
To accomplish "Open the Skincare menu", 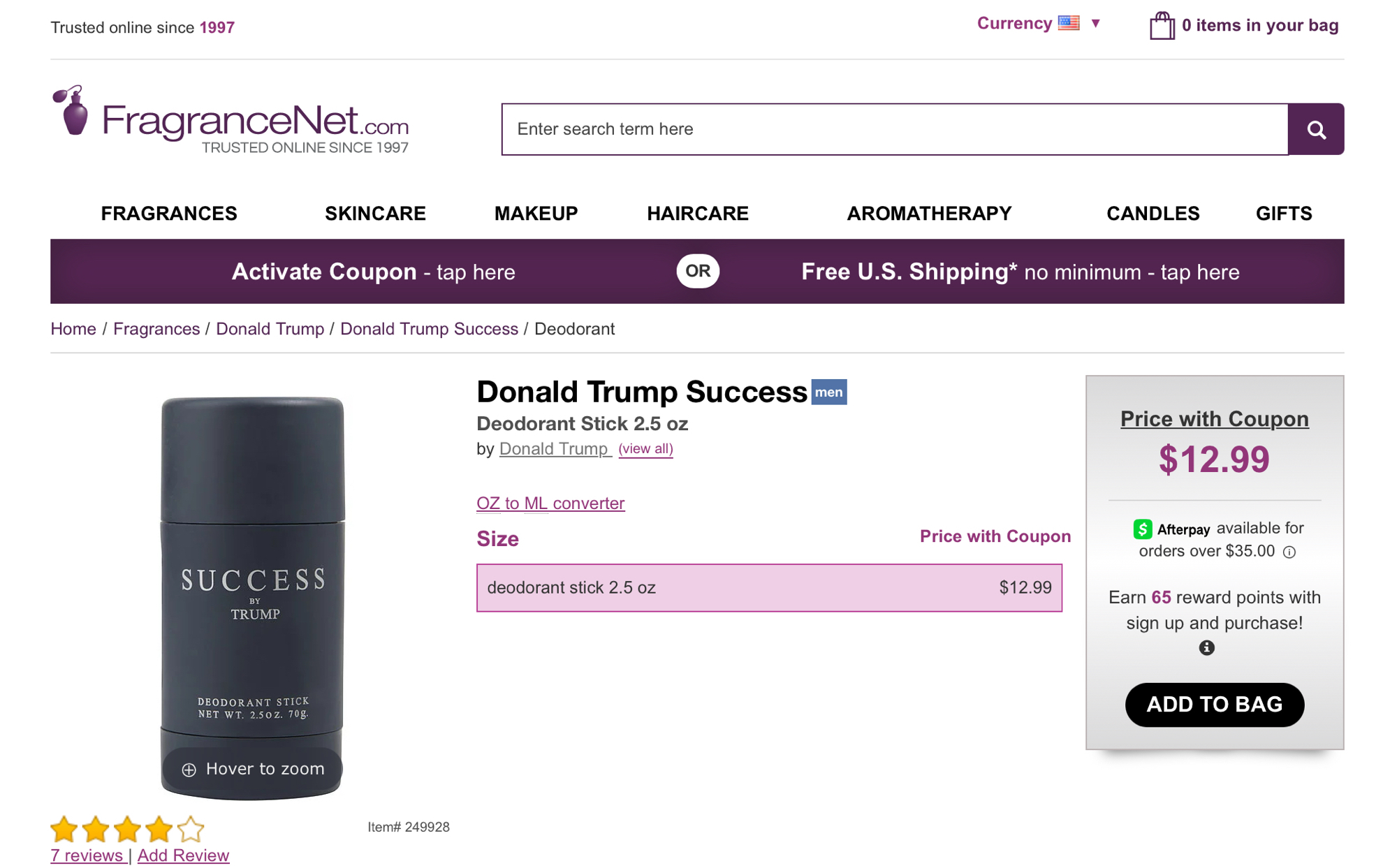I will [x=375, y=214].
